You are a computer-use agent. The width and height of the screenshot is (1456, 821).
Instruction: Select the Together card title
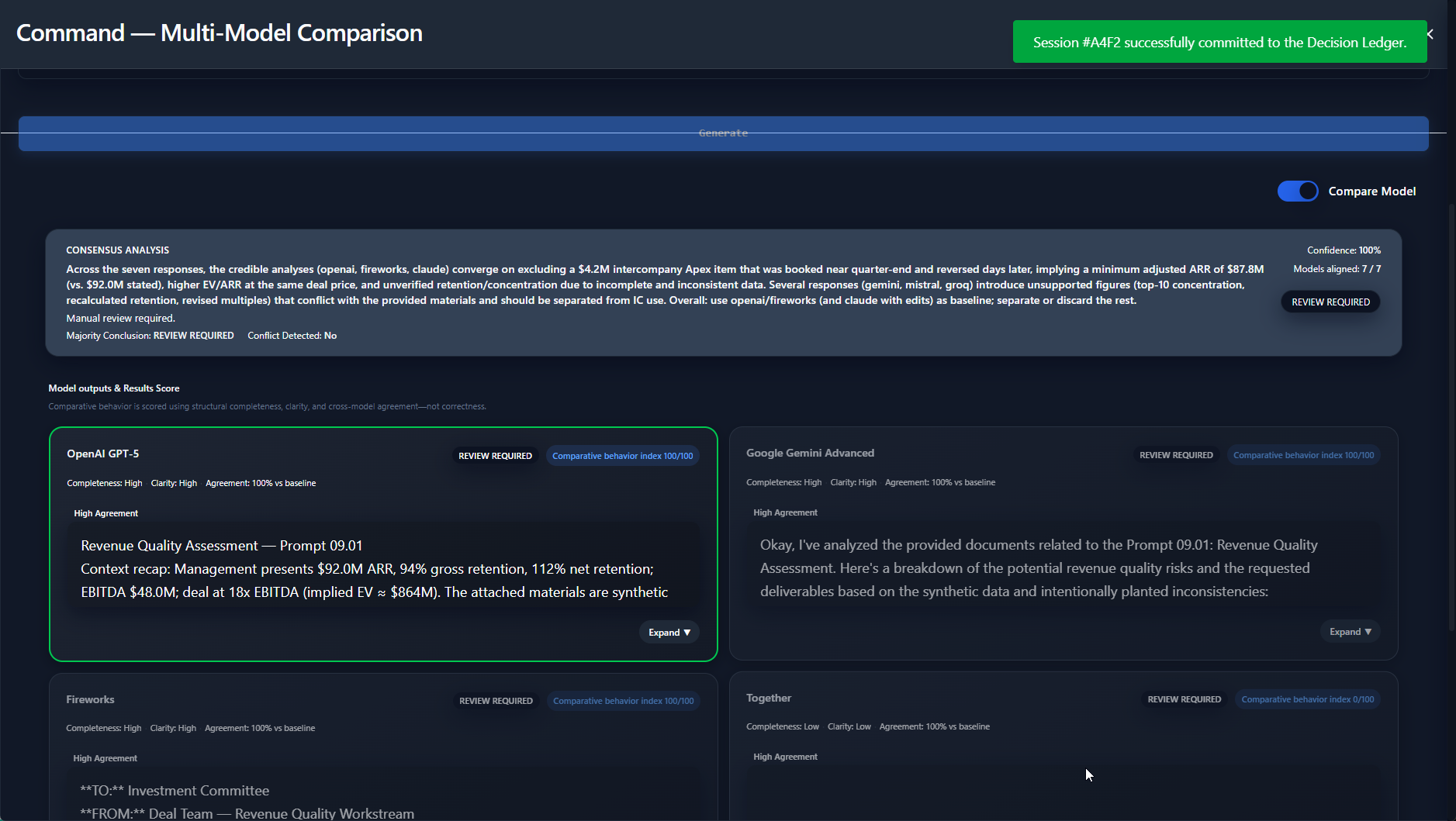tap(769, 698)
